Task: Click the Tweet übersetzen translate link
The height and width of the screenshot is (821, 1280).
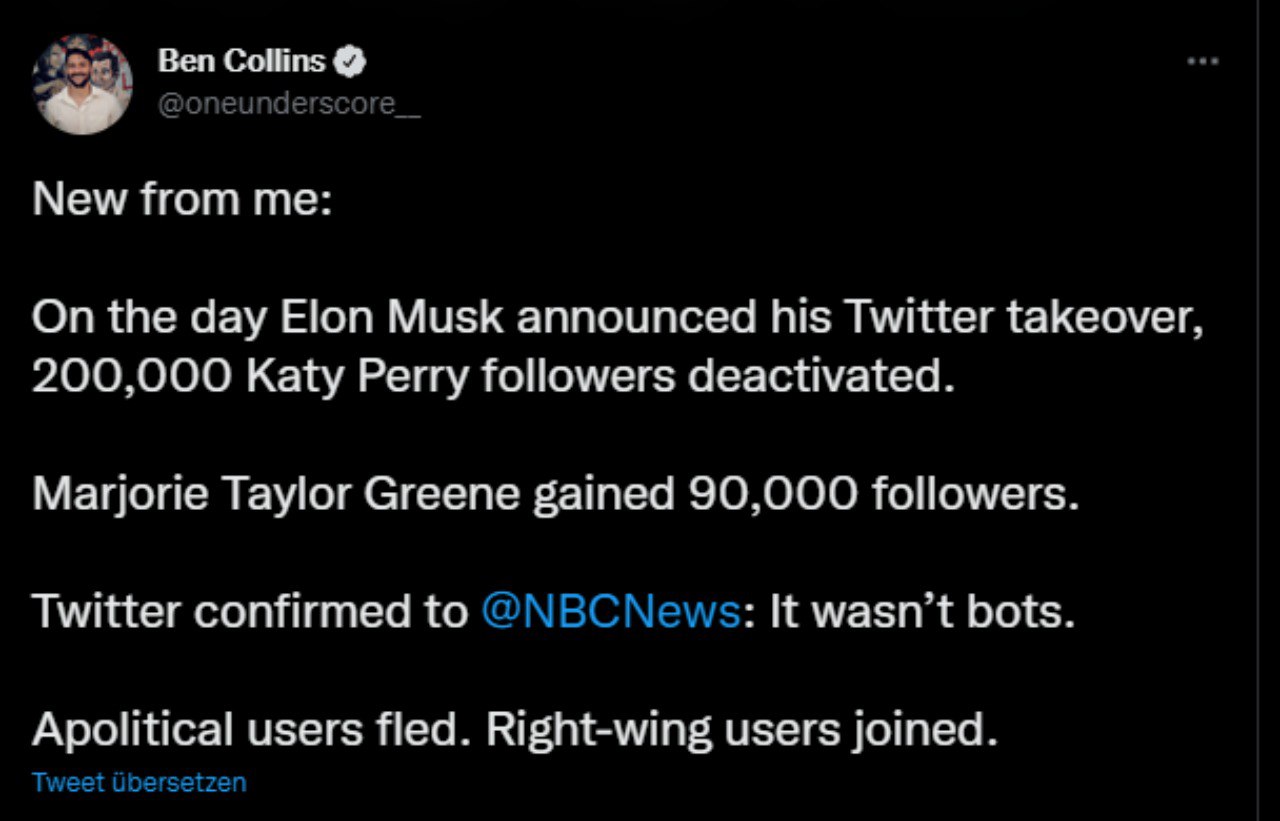Action: click(139, 782)
